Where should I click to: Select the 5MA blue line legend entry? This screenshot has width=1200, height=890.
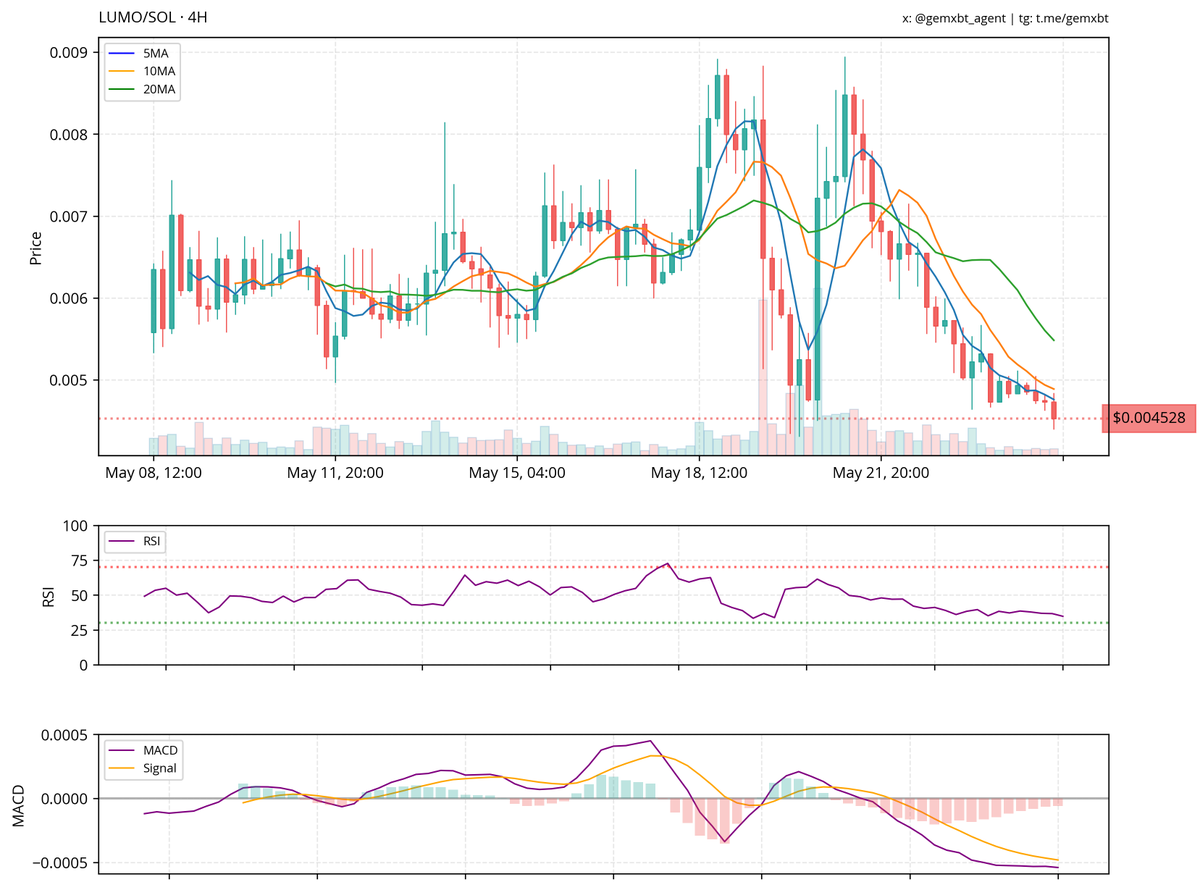tap(142, 52)
